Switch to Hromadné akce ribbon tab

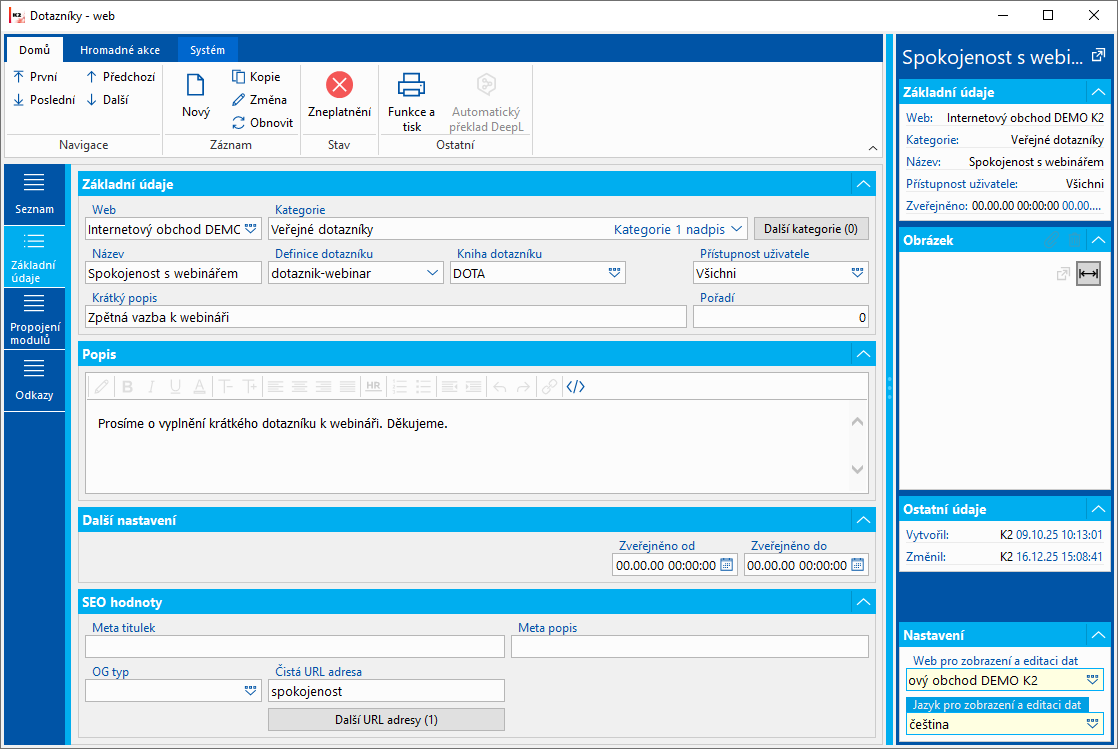tap(120, 50)
